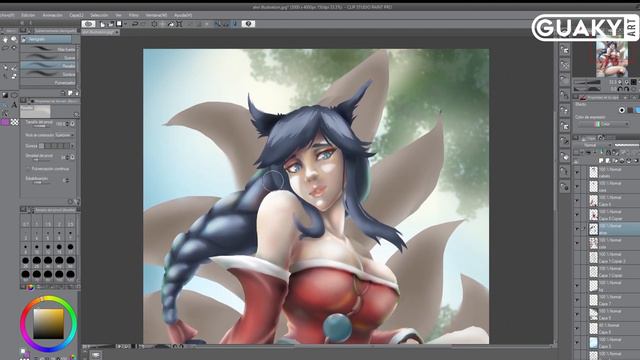Image resolution: width=640 pixels, height=360 pixels.
Task: Zoom in in the Navigator
Action: (x=627, y=82)
